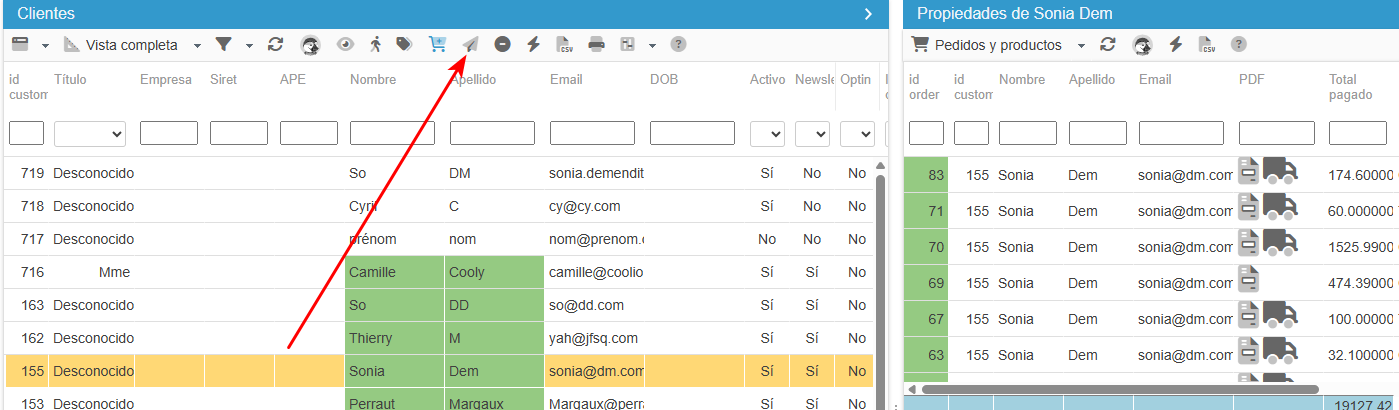This screenshot has width=1399, height=410.
Task: Click the walking person icon in toolbar
Action: point(375,45)
